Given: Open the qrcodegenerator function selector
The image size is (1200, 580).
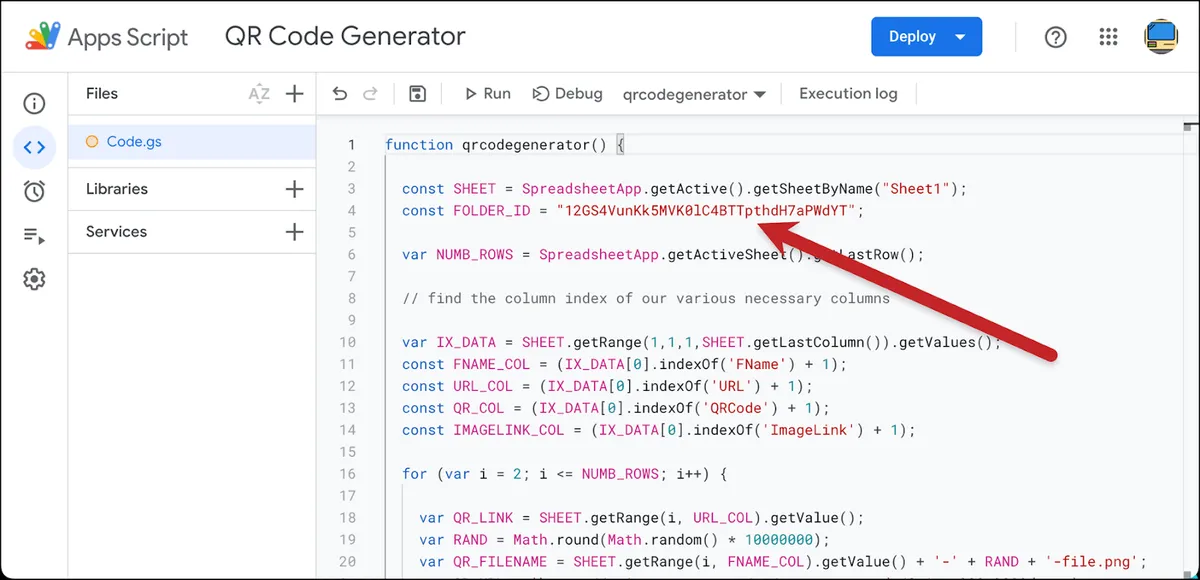Looking at the screenshot, I should click(x=694, y=95).
